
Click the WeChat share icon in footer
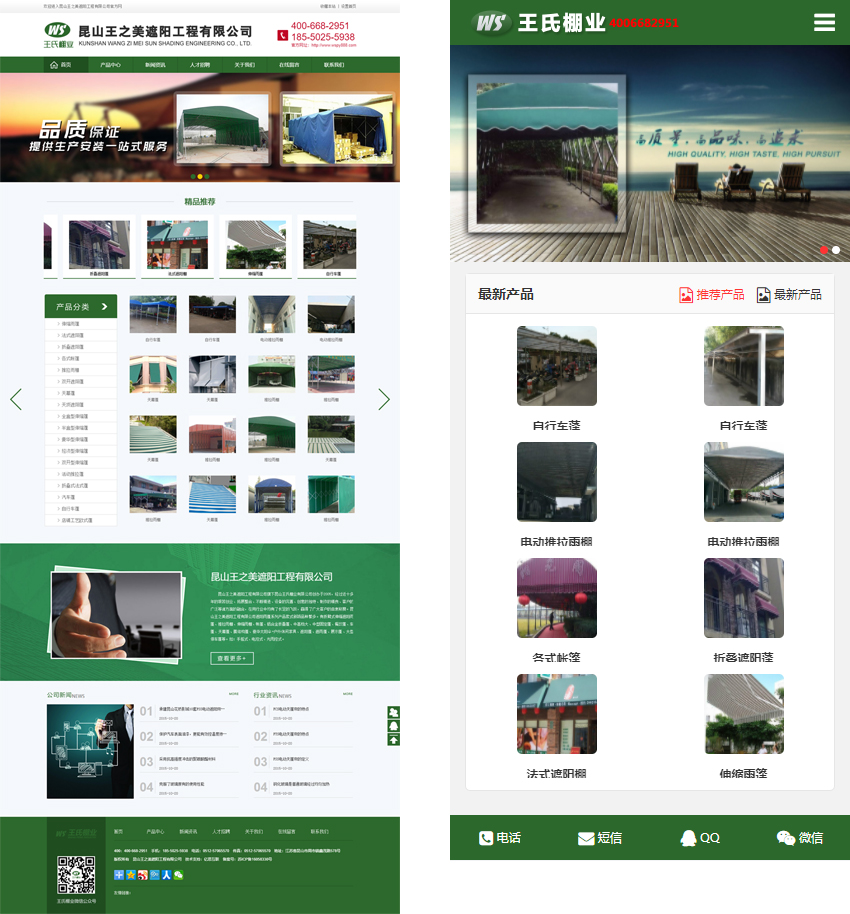(x=178, y=875)
